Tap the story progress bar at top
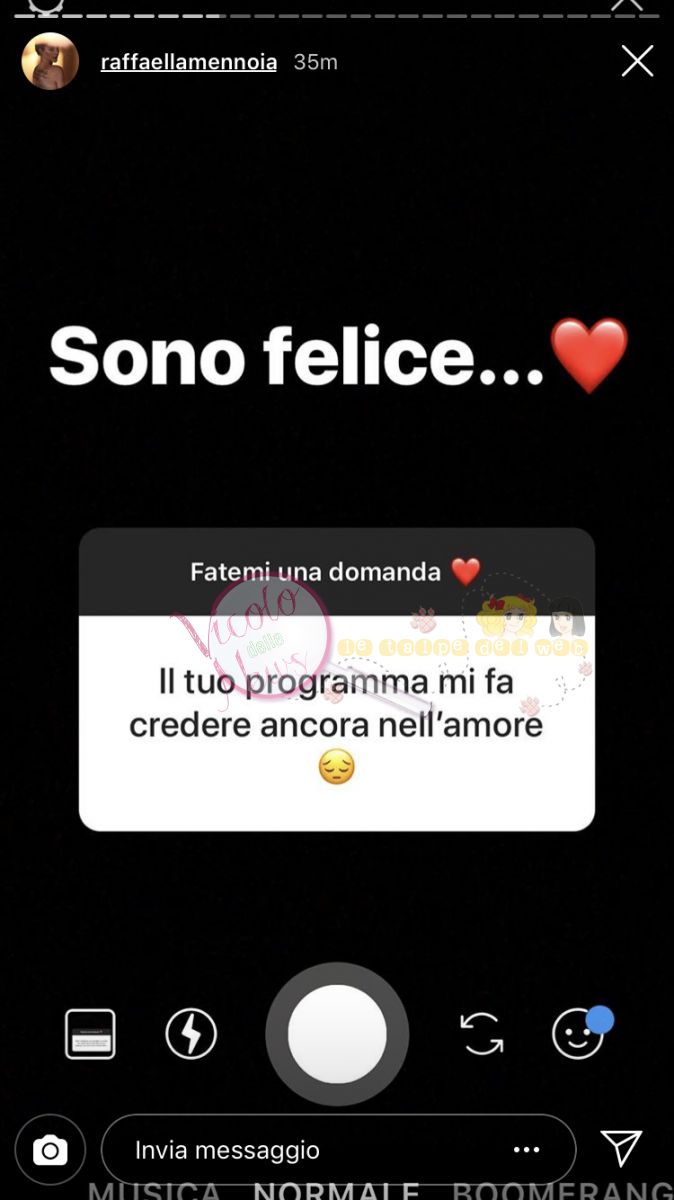Screen dimensions: 674x1200 337,14
